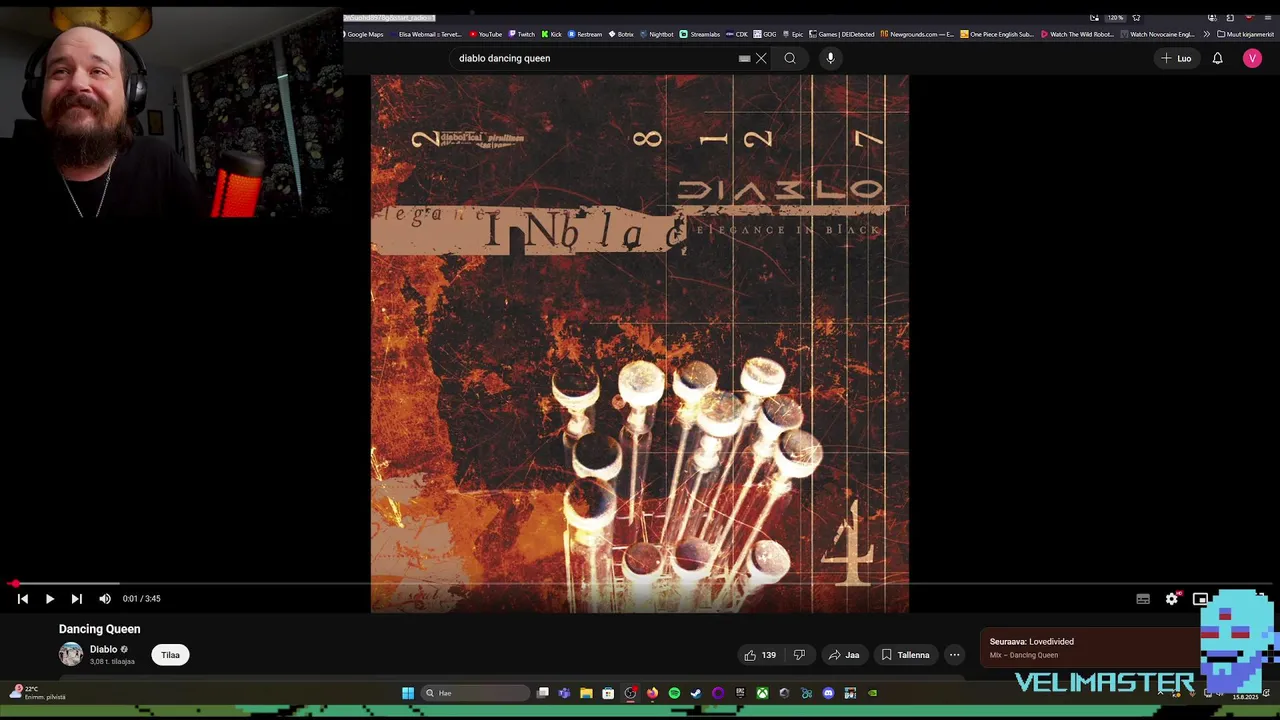Save the video with Tallenna button

pos(905,655)
